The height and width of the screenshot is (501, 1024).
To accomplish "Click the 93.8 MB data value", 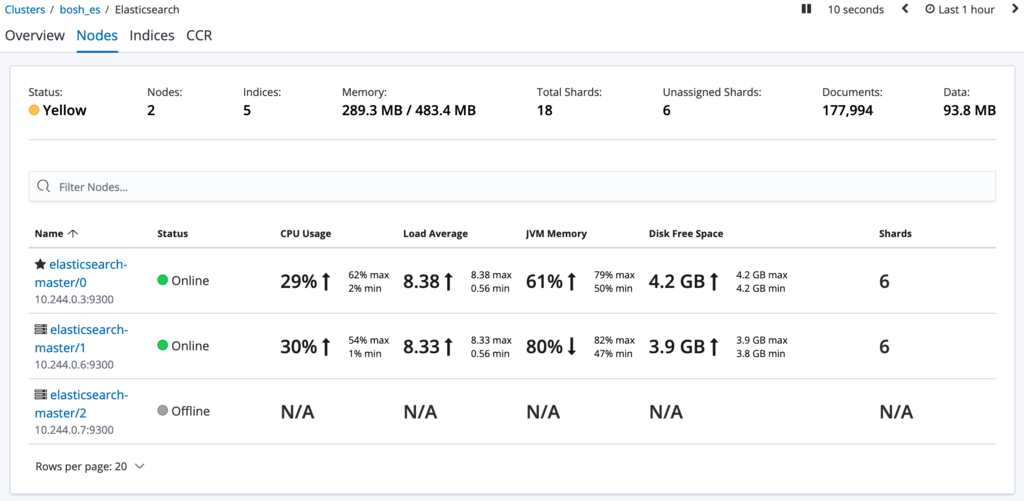I will click(x=969, y=110).
